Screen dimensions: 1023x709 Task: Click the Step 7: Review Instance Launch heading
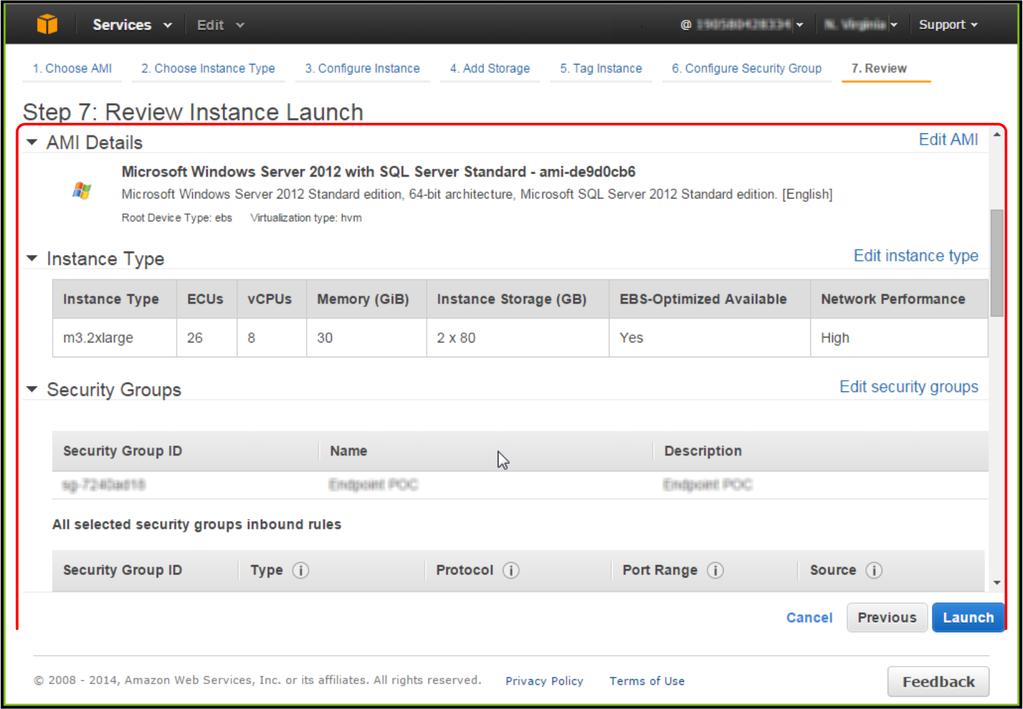pyautogui.click(x=193, y=112)
